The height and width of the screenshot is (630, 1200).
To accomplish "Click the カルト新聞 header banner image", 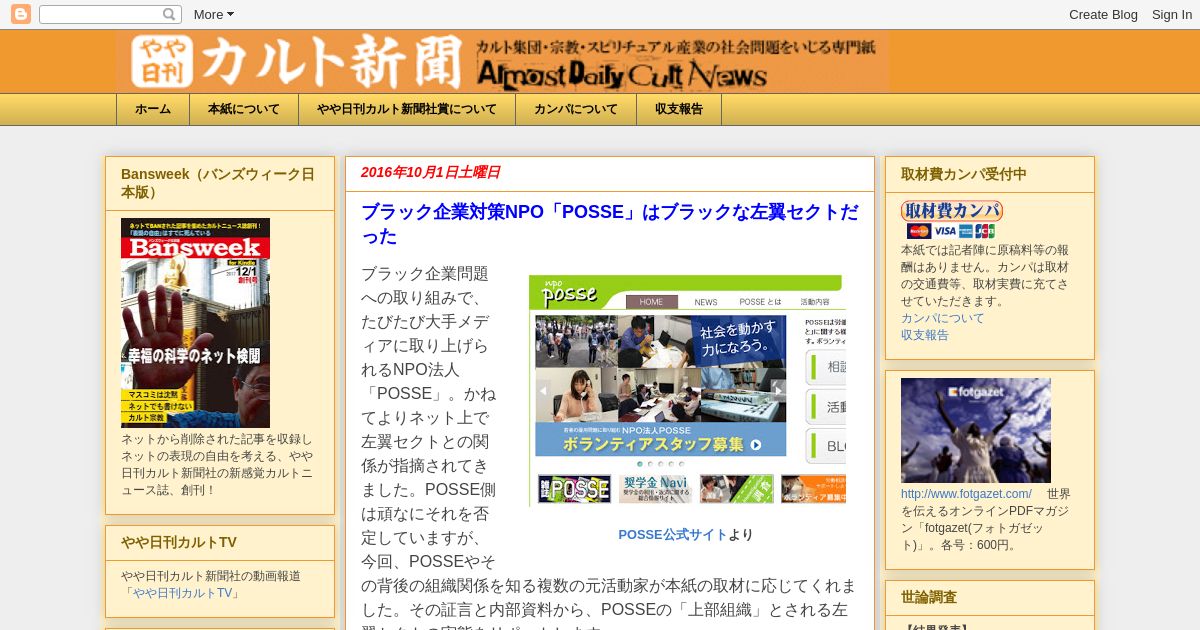I will coord(502,62).
